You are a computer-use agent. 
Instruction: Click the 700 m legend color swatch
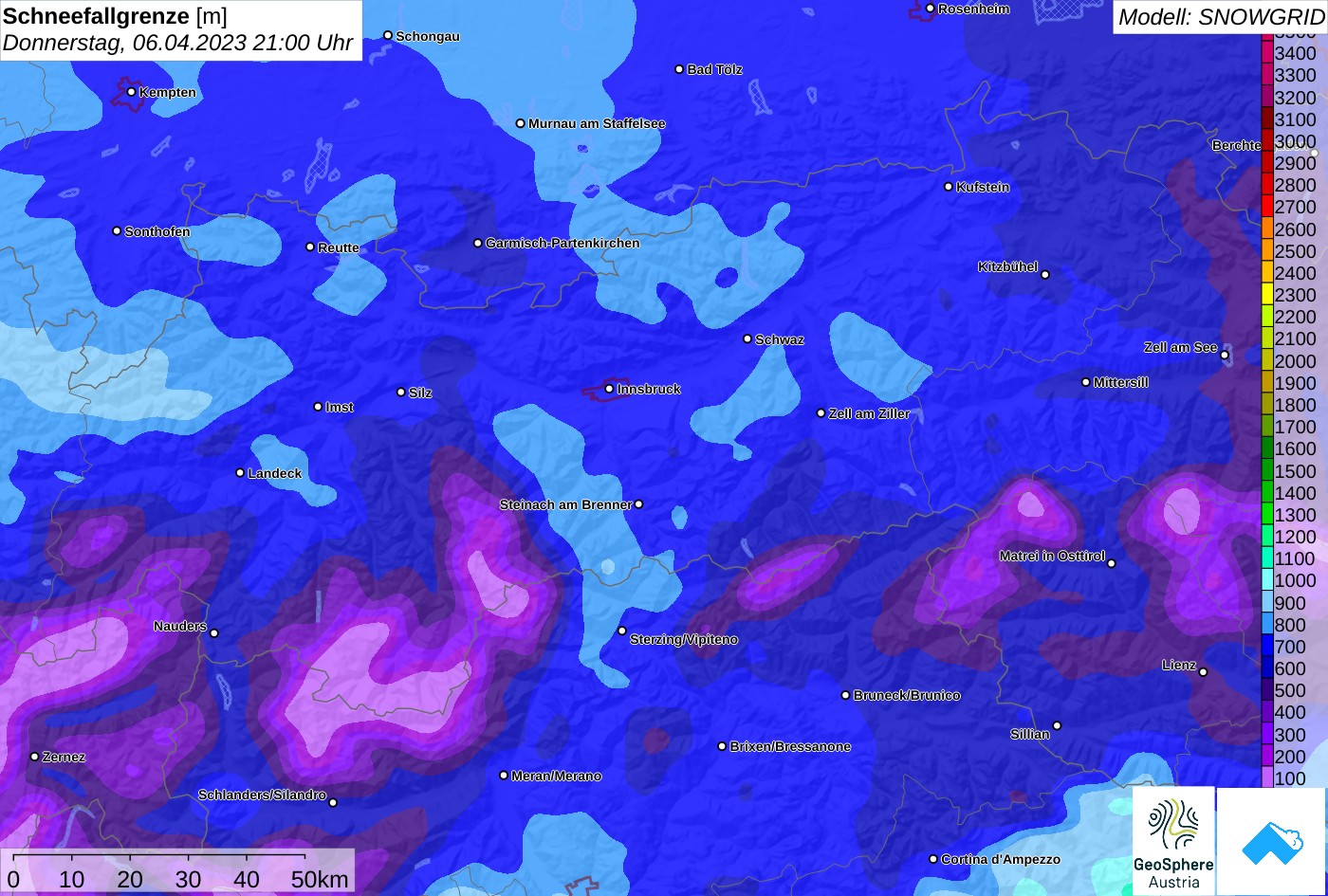1266,647
